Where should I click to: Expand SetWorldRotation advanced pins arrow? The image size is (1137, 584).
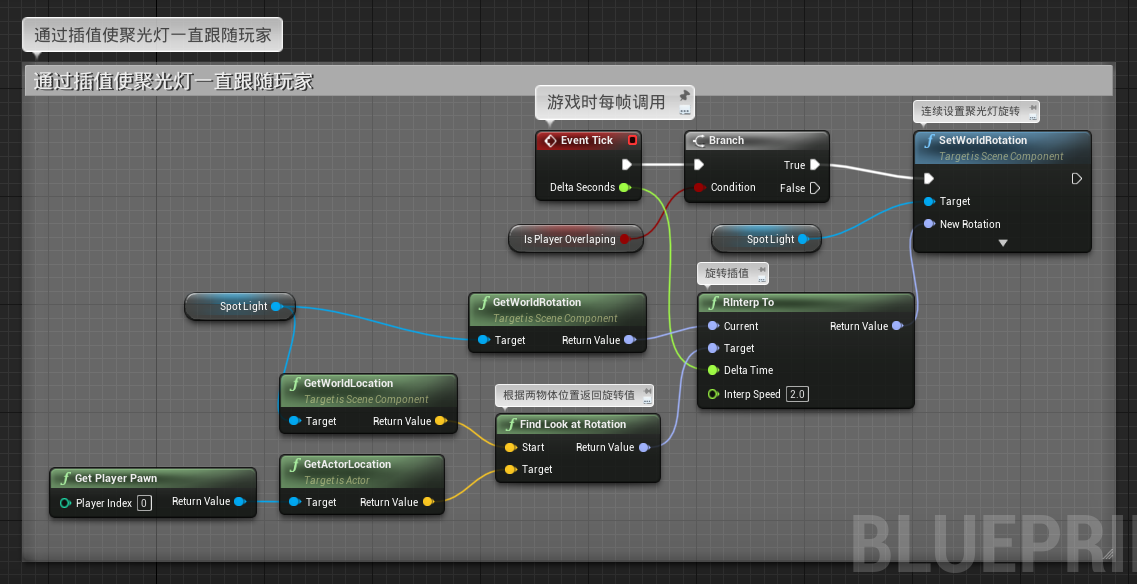1003,243
